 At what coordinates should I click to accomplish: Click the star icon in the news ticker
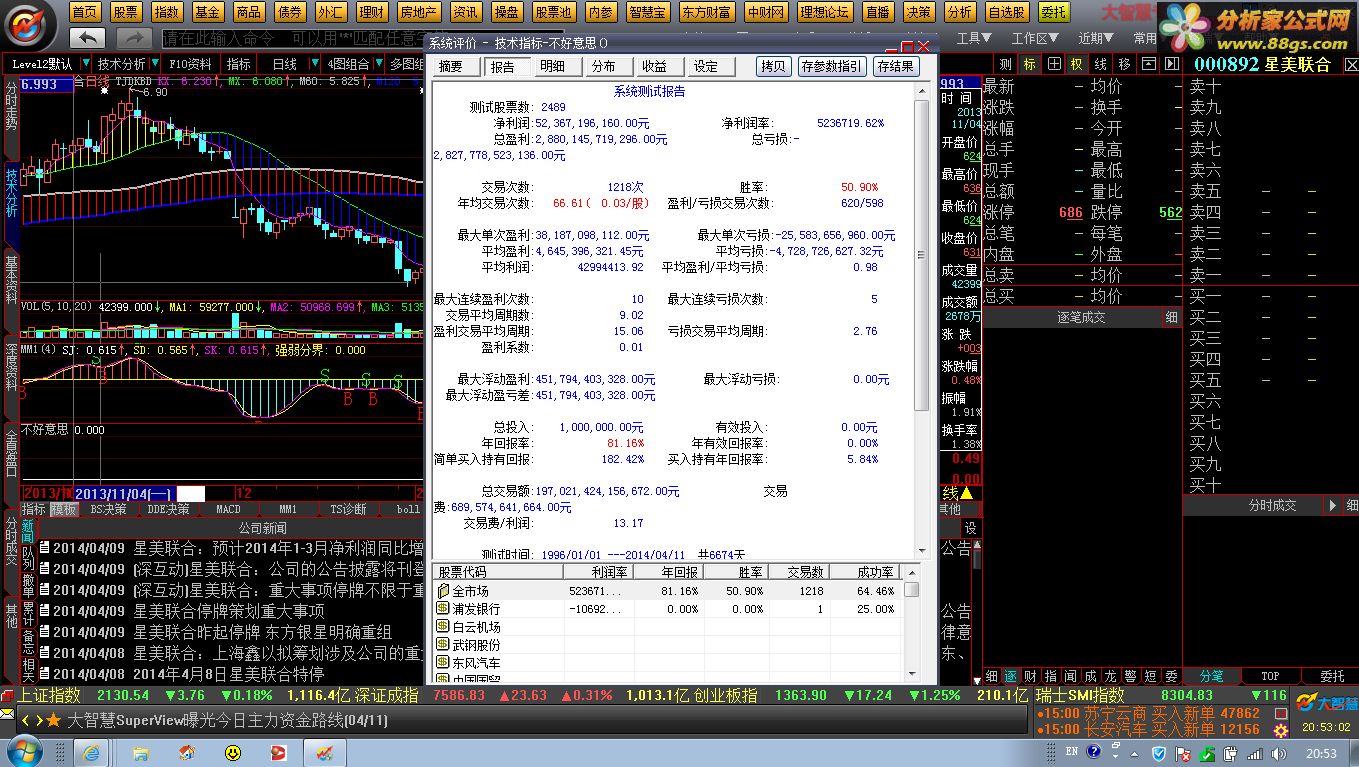pyautogui.click(x=54, y=720)
